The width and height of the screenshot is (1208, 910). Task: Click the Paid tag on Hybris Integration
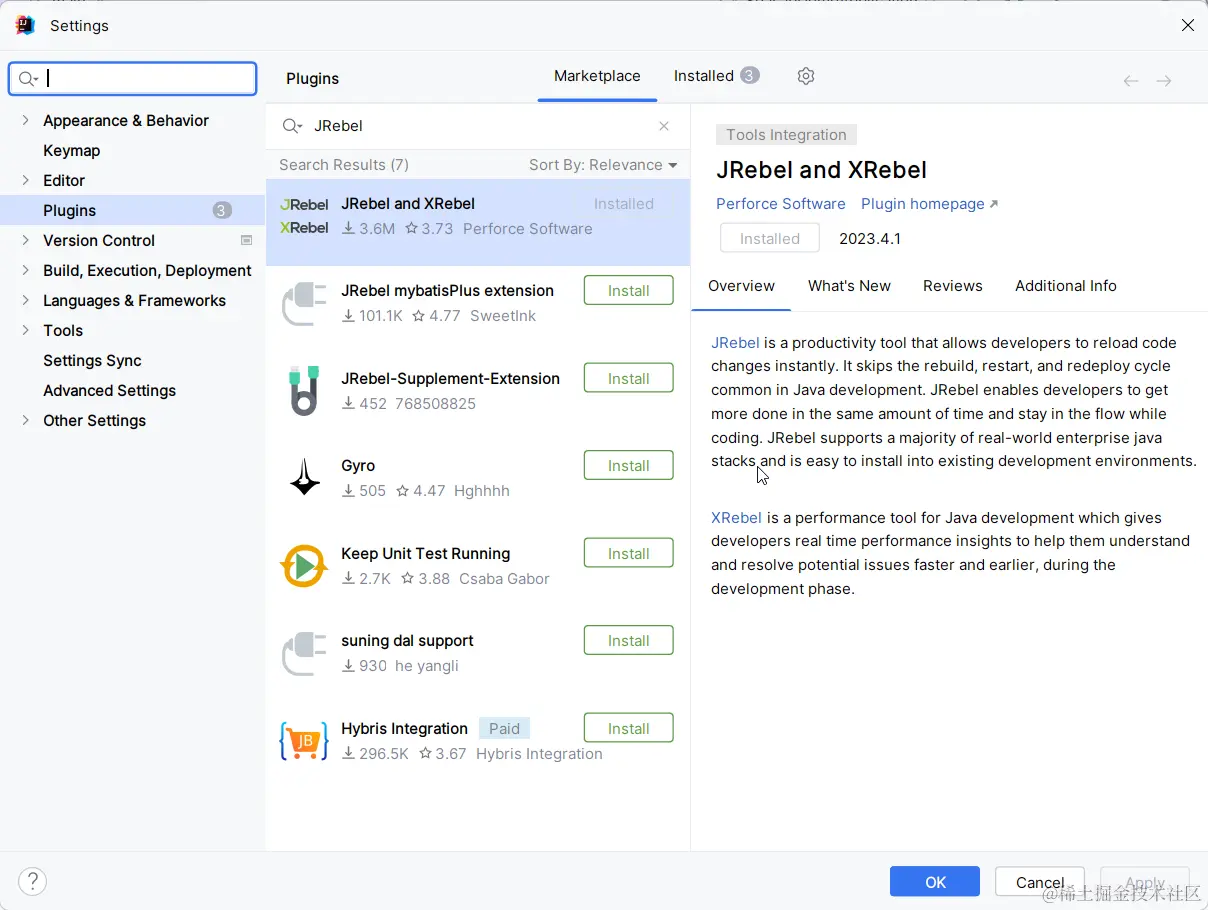click(504, 729)
